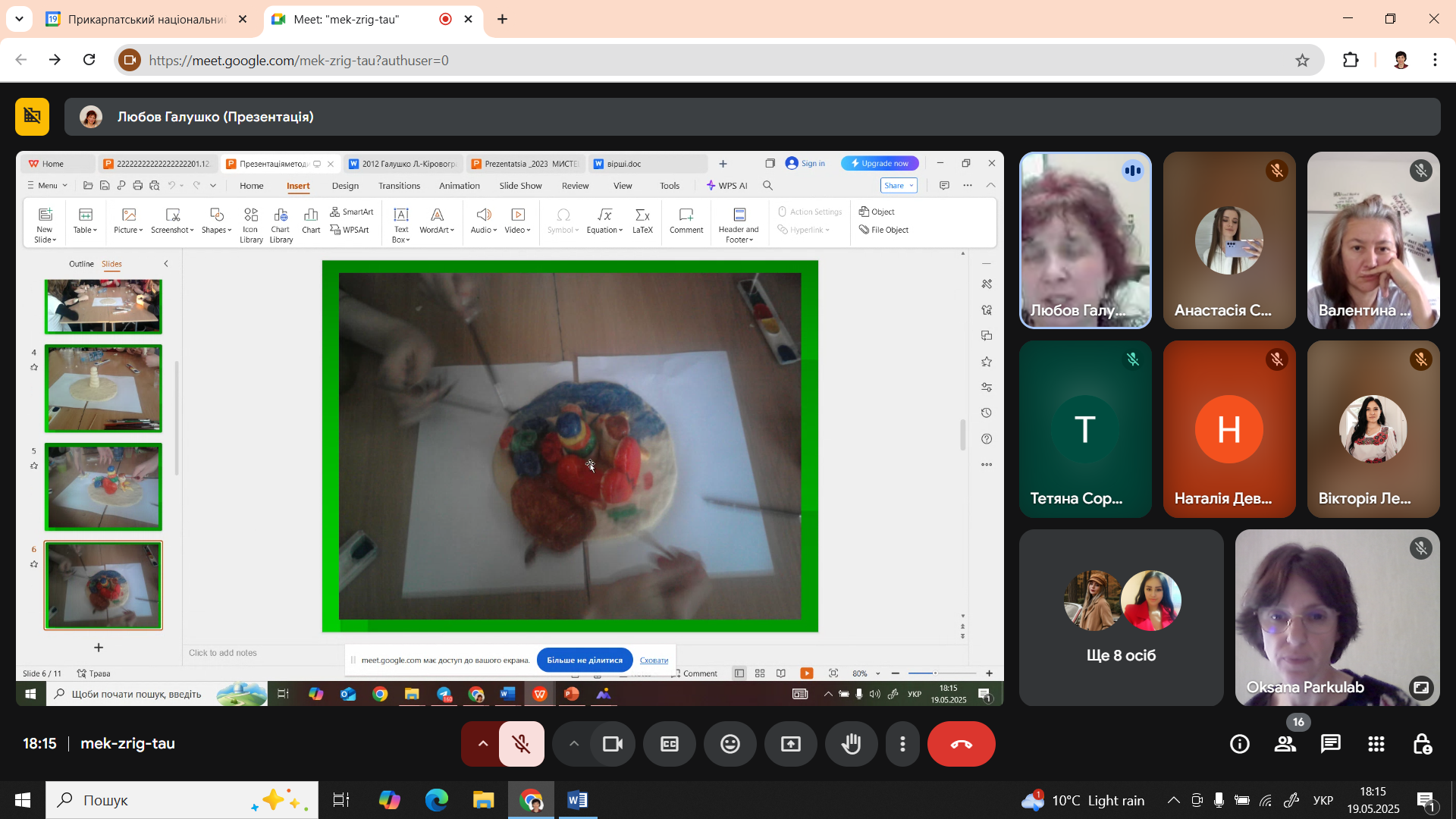Viewport: 1456px width, 819px height.
Task: Collapse the slides panel arrow
Action: click(x=166, y=264)
